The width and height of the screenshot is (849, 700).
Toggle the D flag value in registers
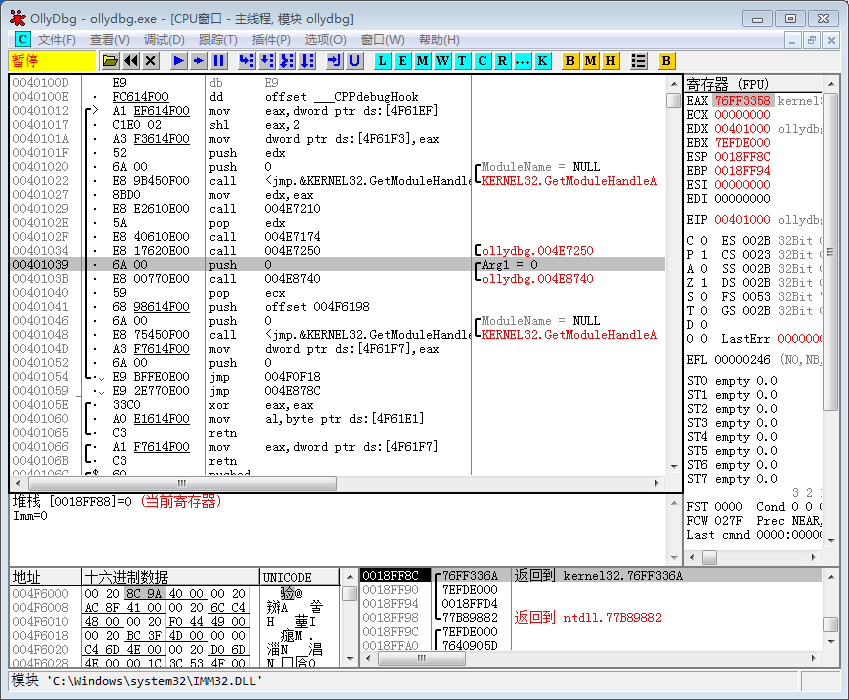click(704, 325)
